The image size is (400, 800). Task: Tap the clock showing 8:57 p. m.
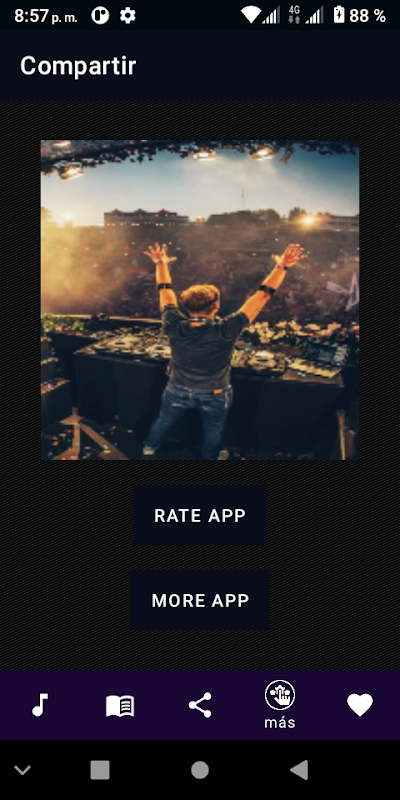tap(46, 16)
